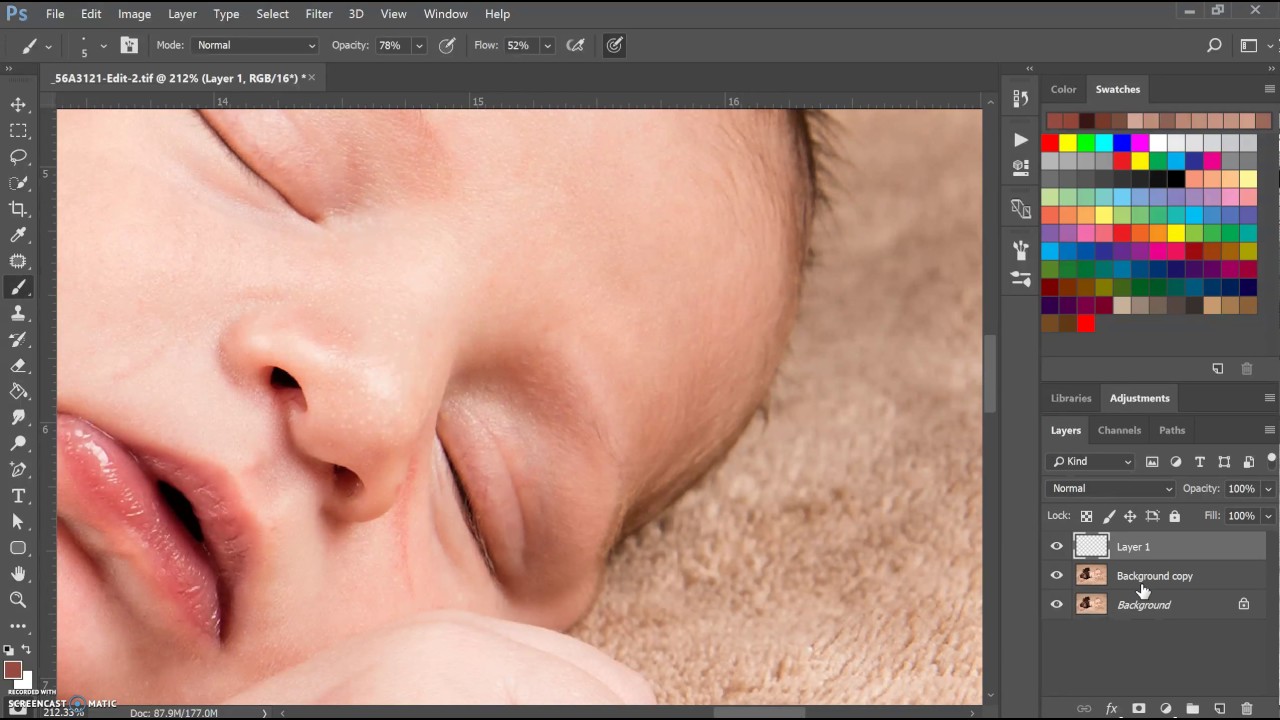The width and height of the screenshot is (1280, 720).
Task: Add a layer mask
Action: pos(1138,709)
